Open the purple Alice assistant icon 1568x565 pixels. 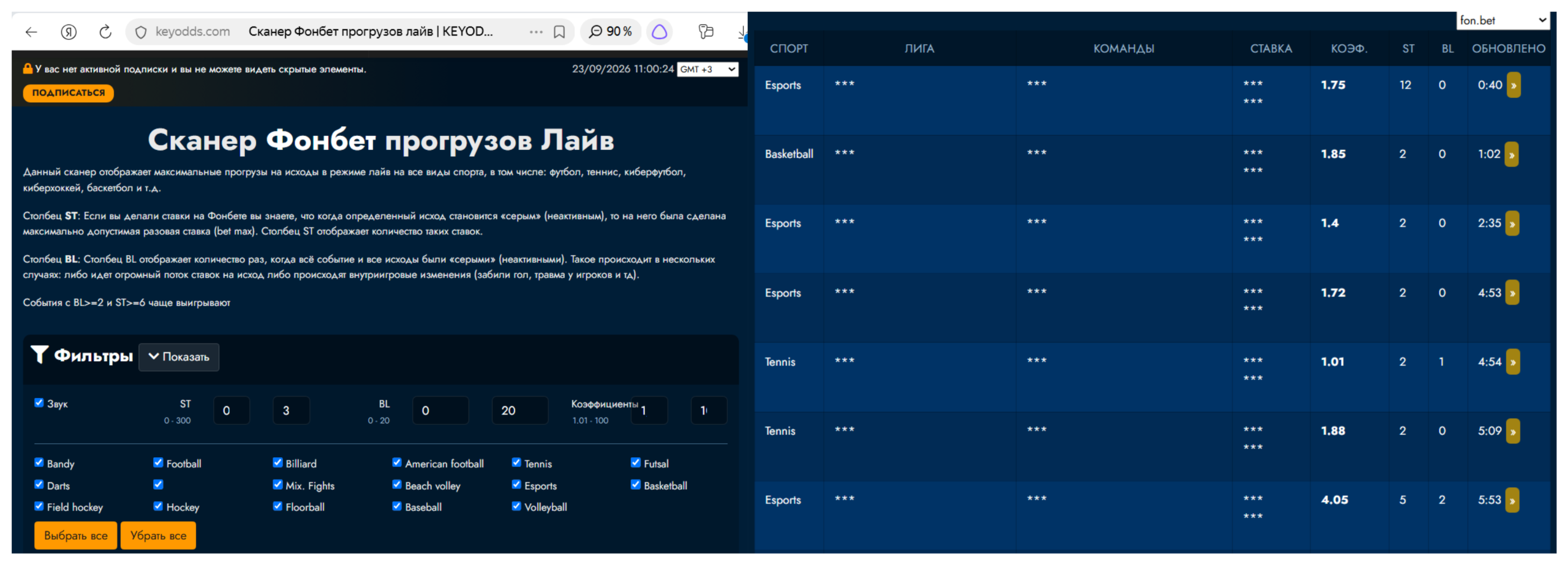659,32
